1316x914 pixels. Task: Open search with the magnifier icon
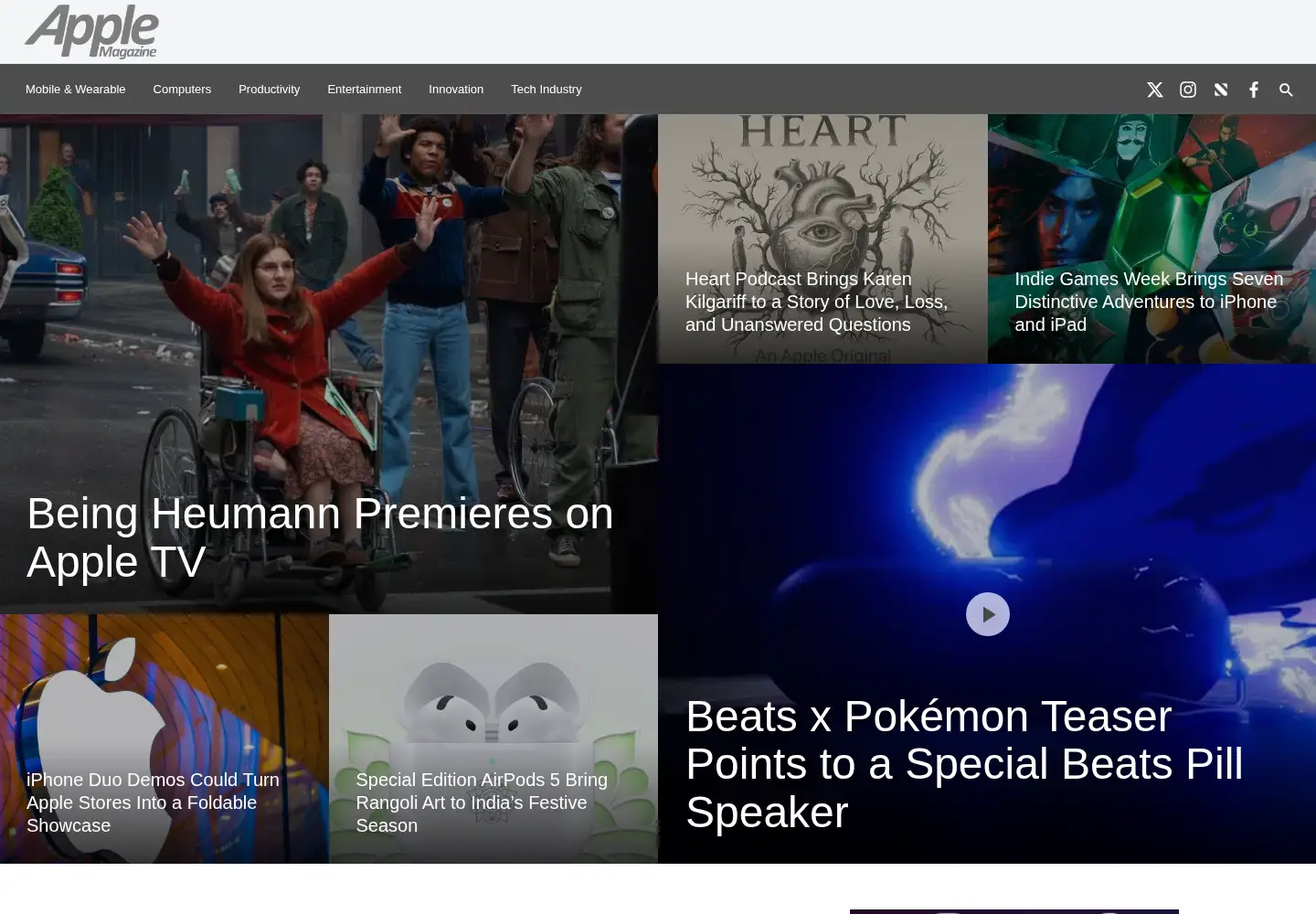coord(1286,90)
